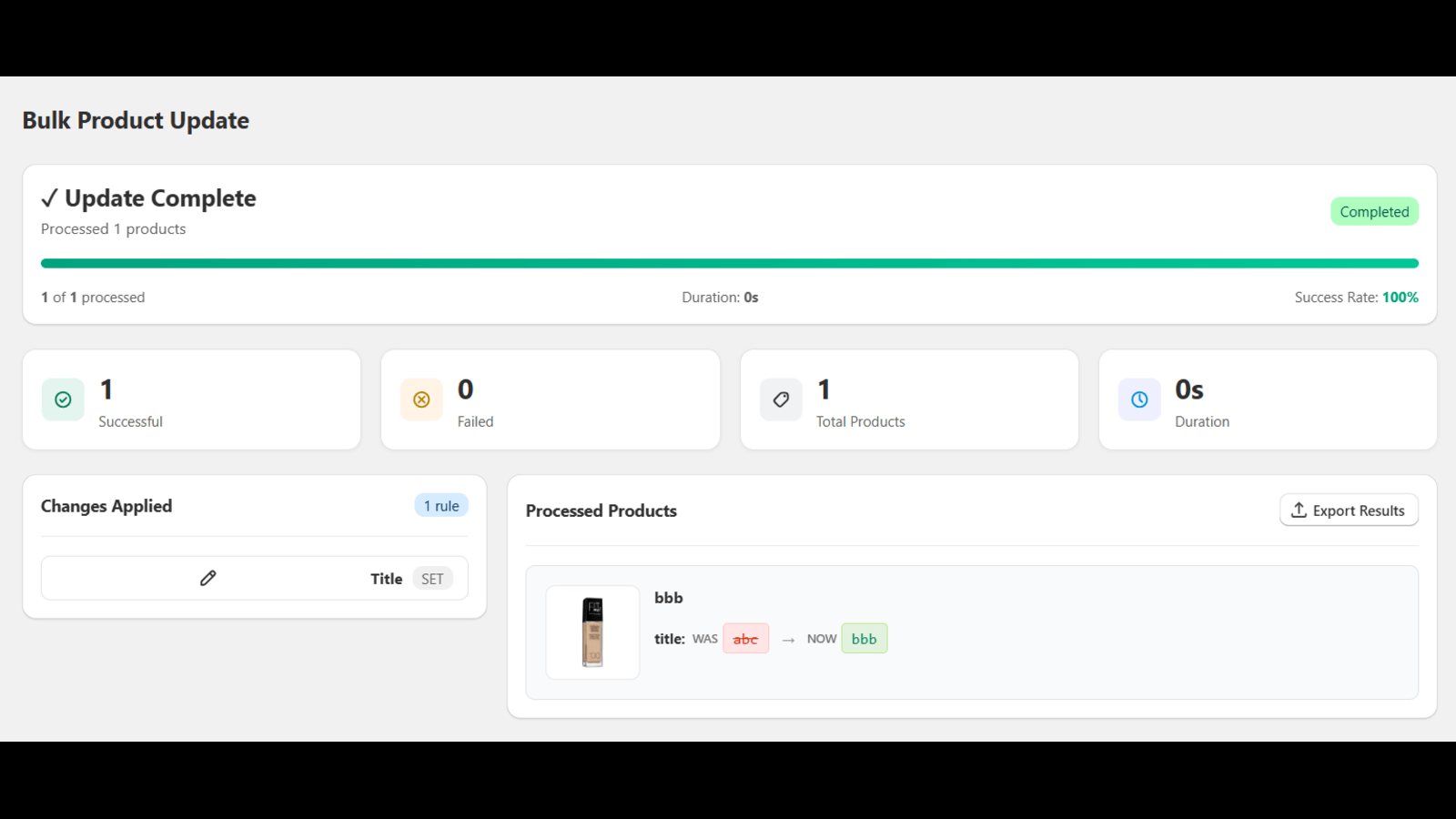Screen dimensions: 1456x819
Task: Toggle the red WAS value abc
Action: coord(745,638)
